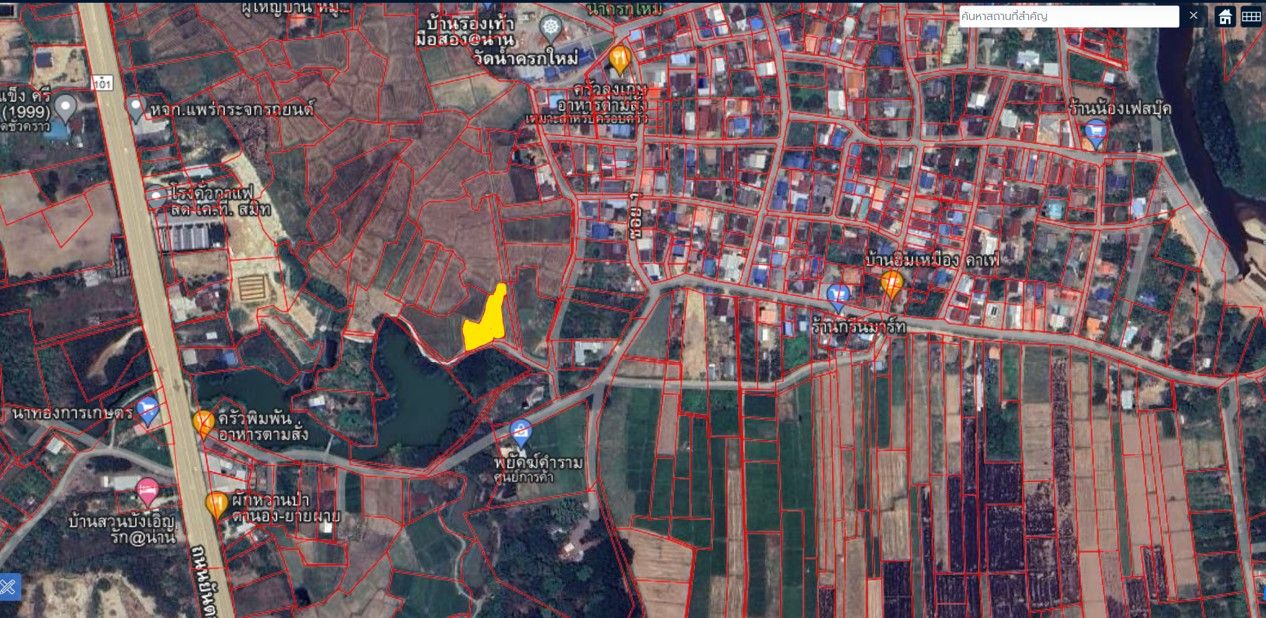Click the วัดน้ำครกใหม่ temple marker
Viewport: 1266px width, 618px height.
550,25
